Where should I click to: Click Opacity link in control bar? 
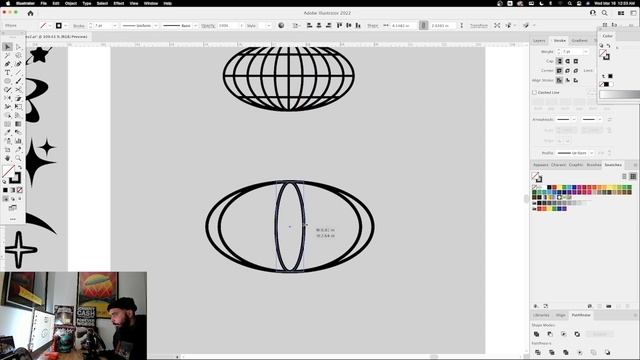tap(208, 26)
